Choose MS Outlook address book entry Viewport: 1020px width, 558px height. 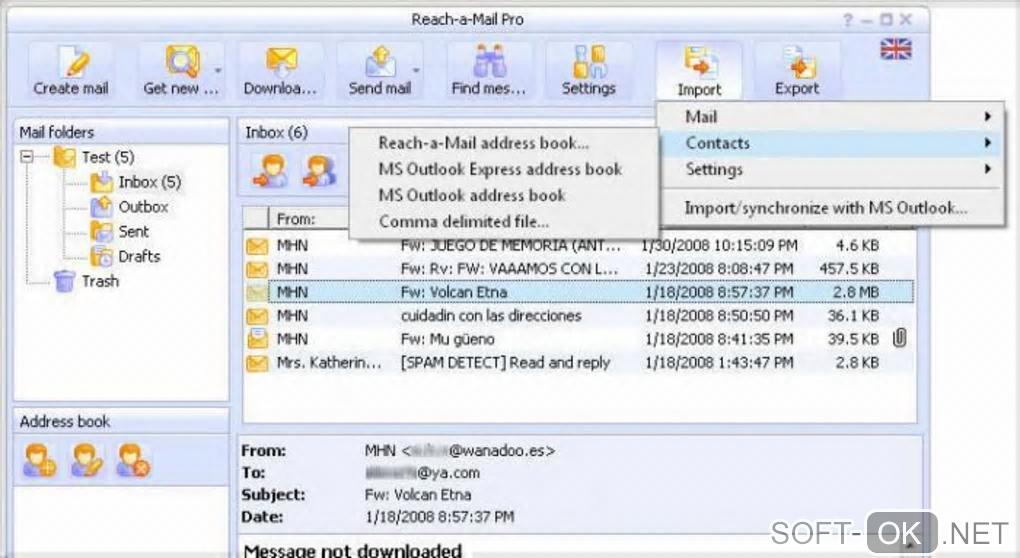pyautogui.click(x=472, y=195)
